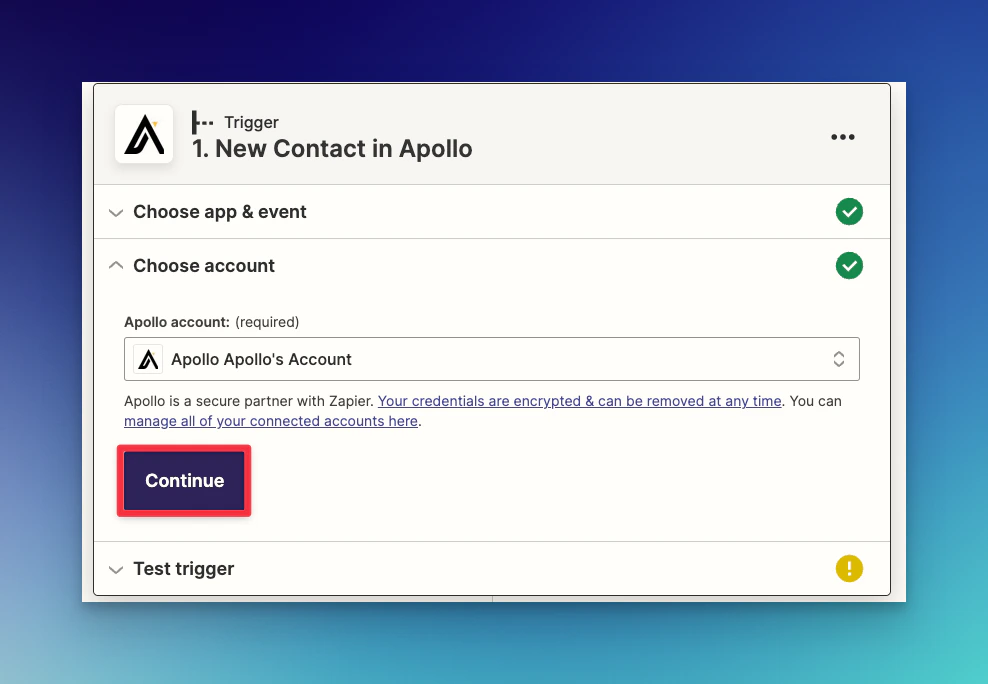
Task: Click the green checkmark on Choose account
Action: click(x=849, y=265)
